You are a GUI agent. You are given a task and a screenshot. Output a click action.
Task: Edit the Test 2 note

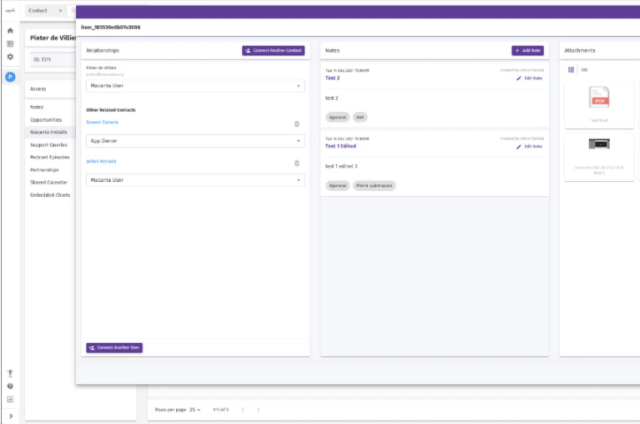coord(529,78)
